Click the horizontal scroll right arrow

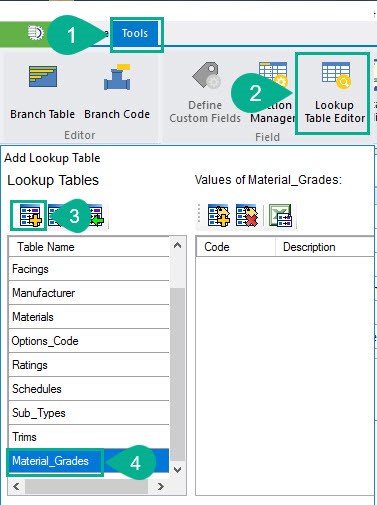(161, 486)
